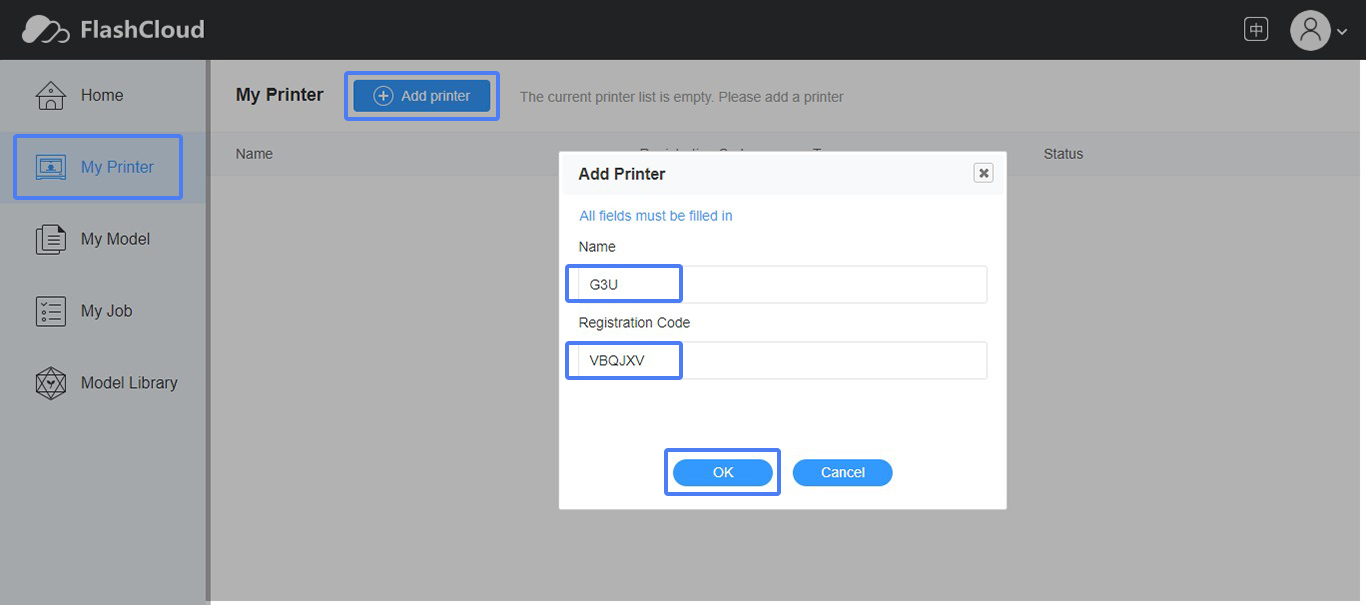The height and width of the screenshot is (605, 1366).
Task: Cancel the Add Printer dialog
Action: [x=842, y=471]
